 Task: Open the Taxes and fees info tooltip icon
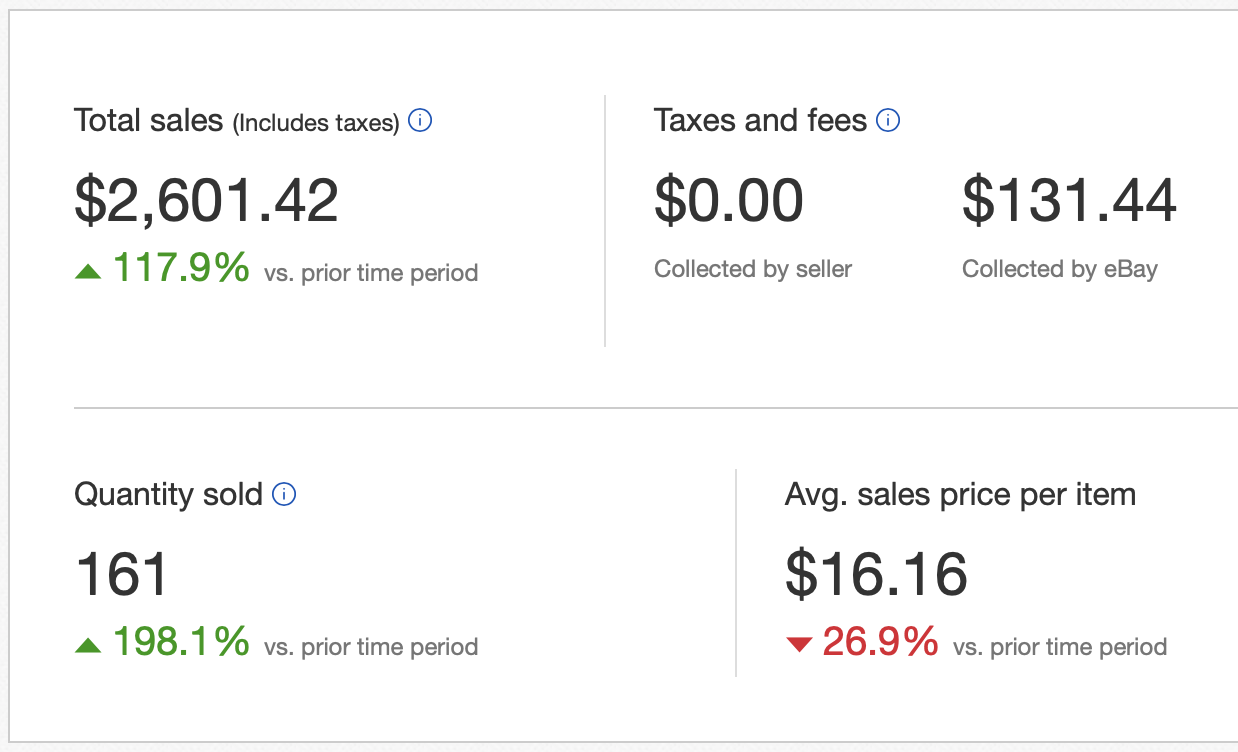888,121
